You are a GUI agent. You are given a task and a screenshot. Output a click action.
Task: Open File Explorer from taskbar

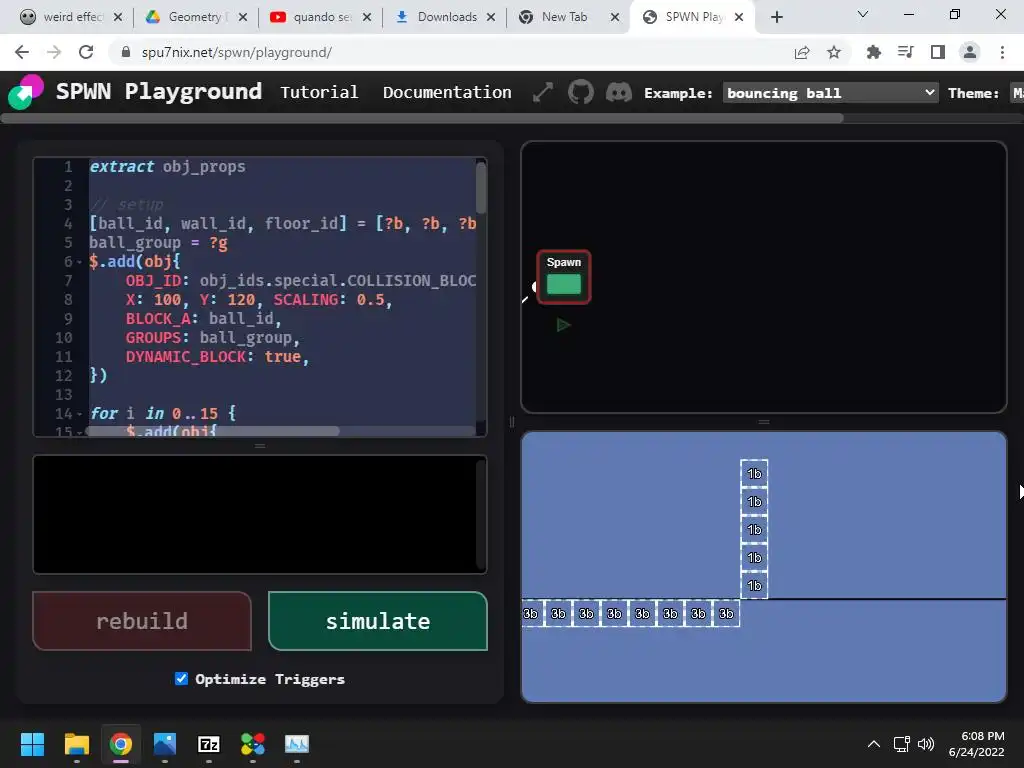tap(76, 744)
